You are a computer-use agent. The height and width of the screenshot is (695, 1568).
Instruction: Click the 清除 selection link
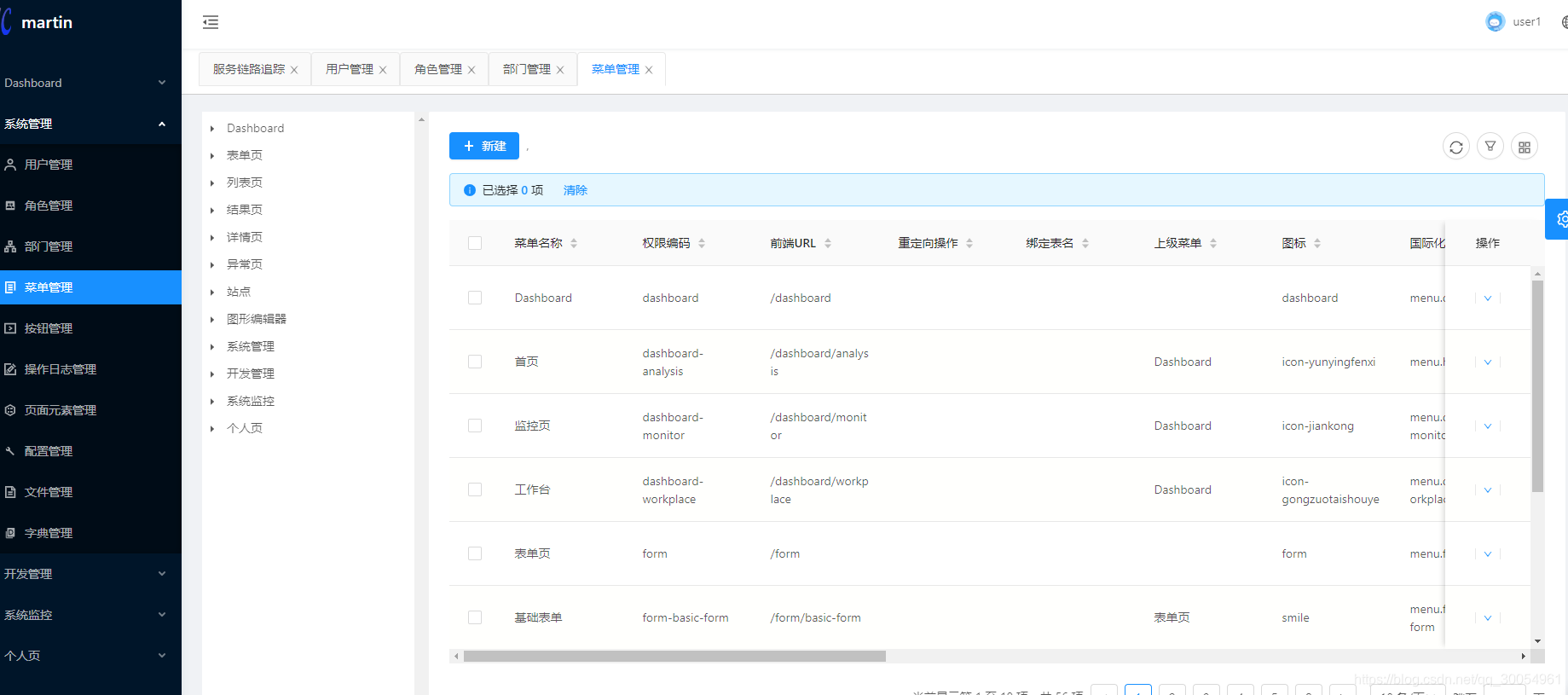tap(576, 190)
